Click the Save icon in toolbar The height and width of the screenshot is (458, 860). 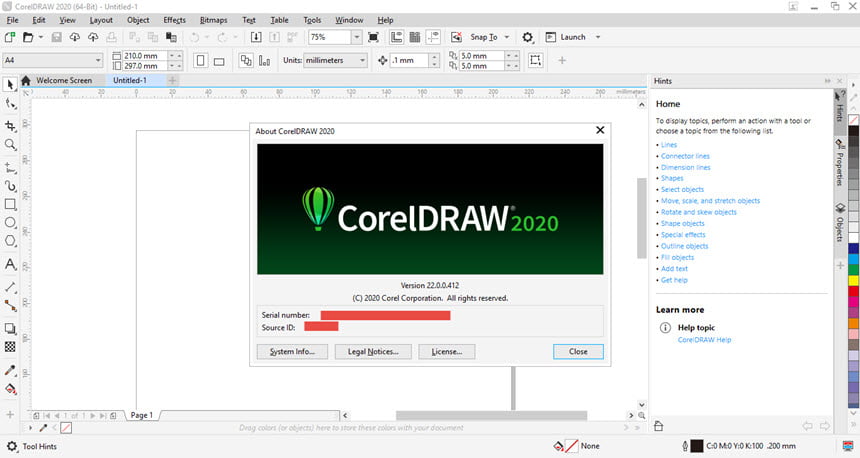click(x=56, y=37)
